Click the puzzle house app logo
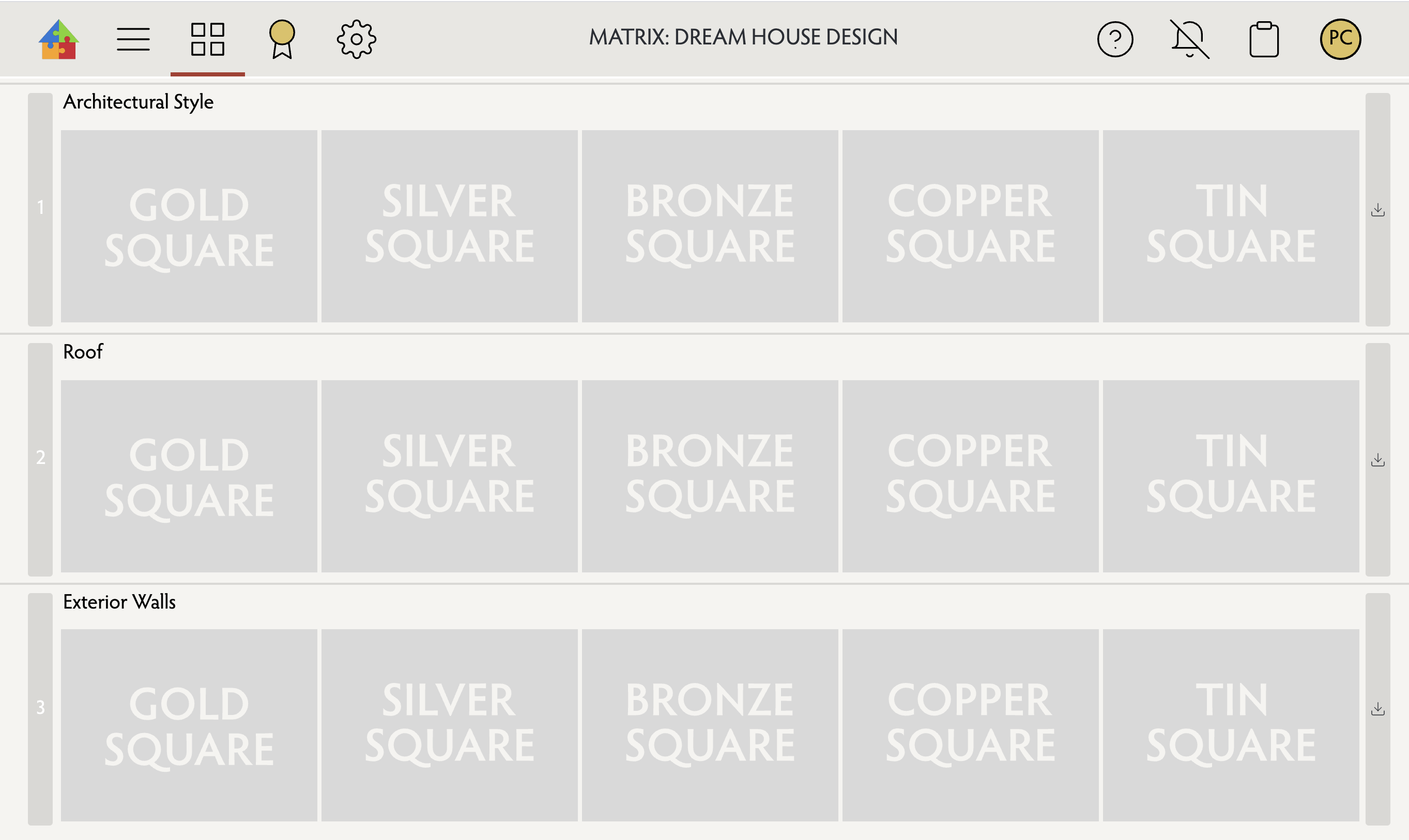 tap(59, 39)
